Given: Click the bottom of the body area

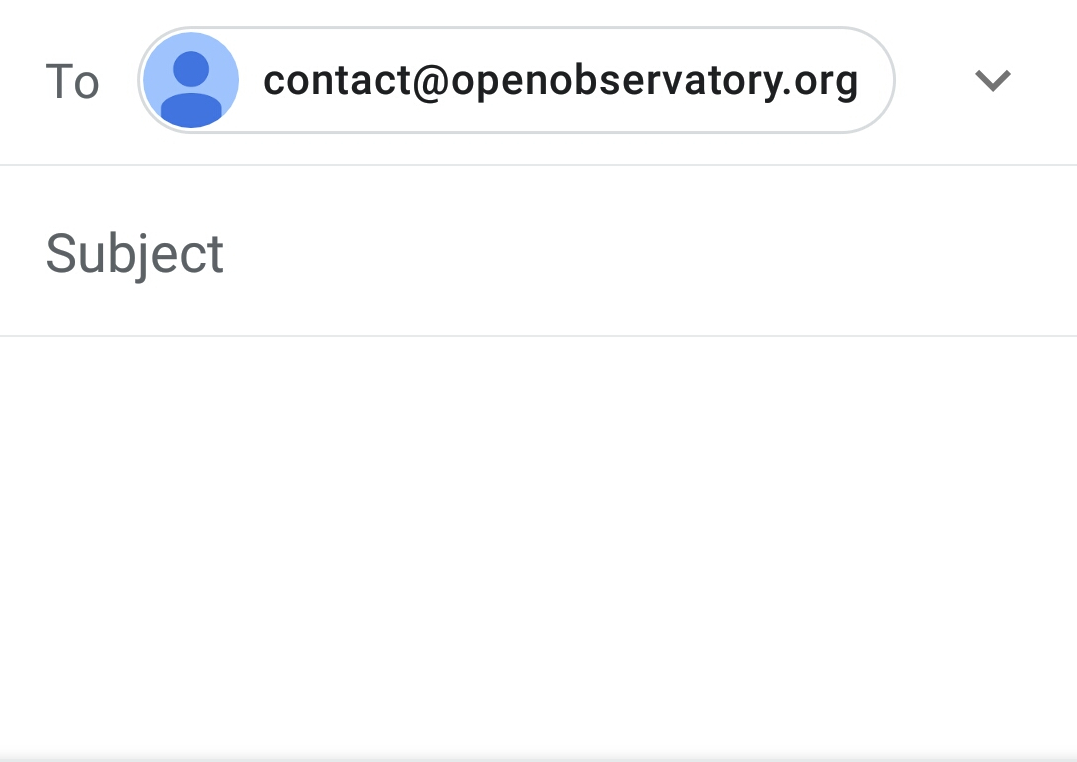Looking at the screenshot, I should tap(538, 720).
